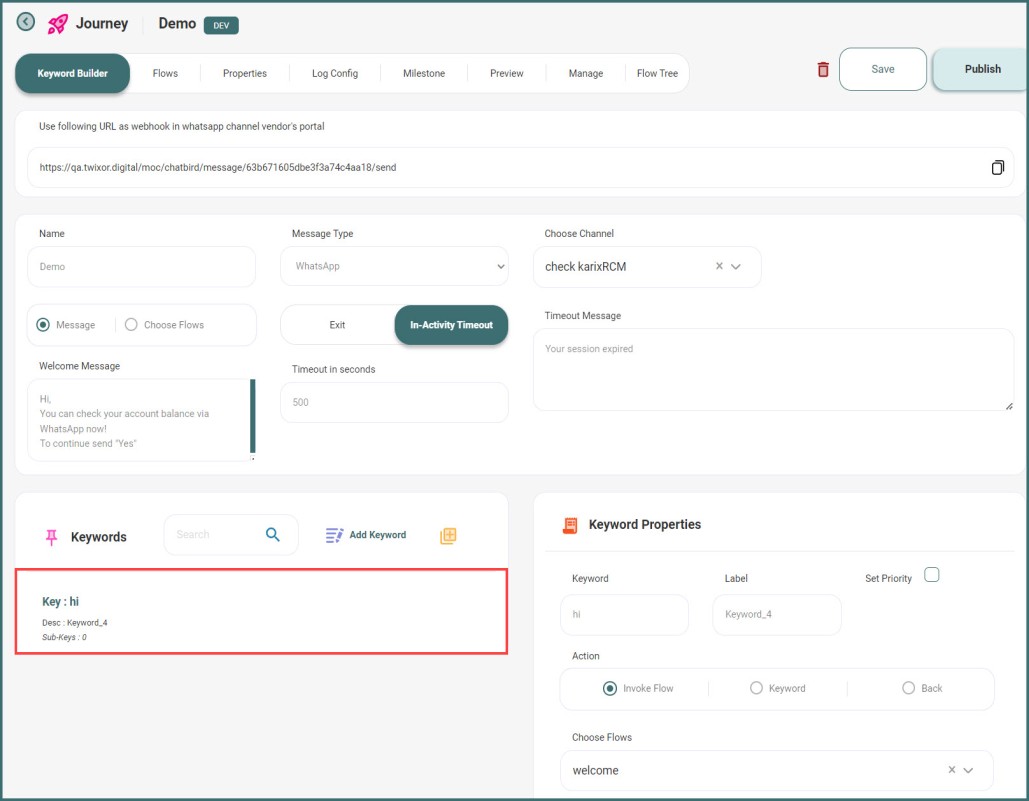The width and height of the screenshot is (1029, 801).
Task: Click the red delete trash icon
Action: tap(823, 69)
